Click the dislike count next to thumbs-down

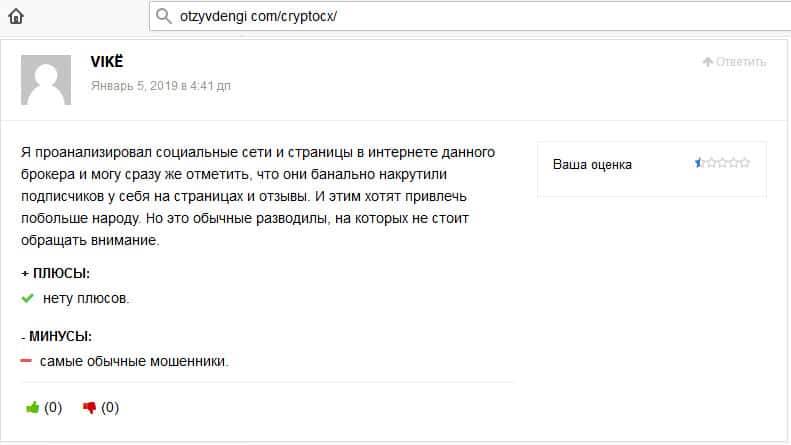point(110,408)
